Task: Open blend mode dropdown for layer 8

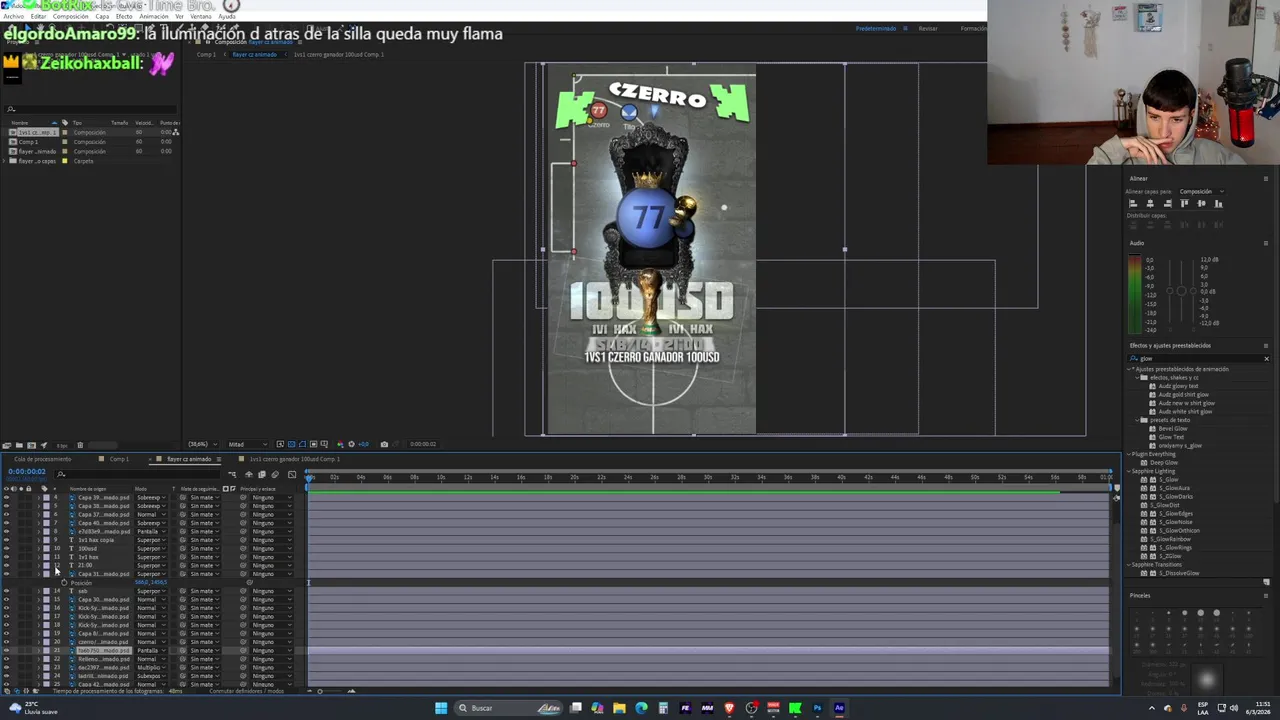Action: (x=151, y=532)
